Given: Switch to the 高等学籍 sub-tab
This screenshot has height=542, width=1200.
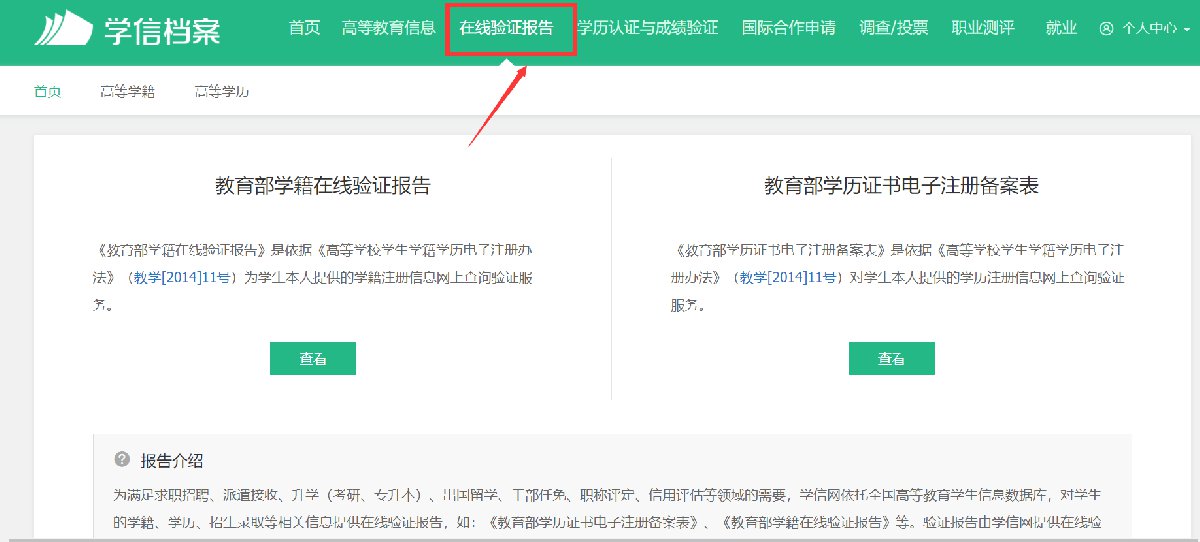Looking at the screenshot, I should (x=127, y=92).
